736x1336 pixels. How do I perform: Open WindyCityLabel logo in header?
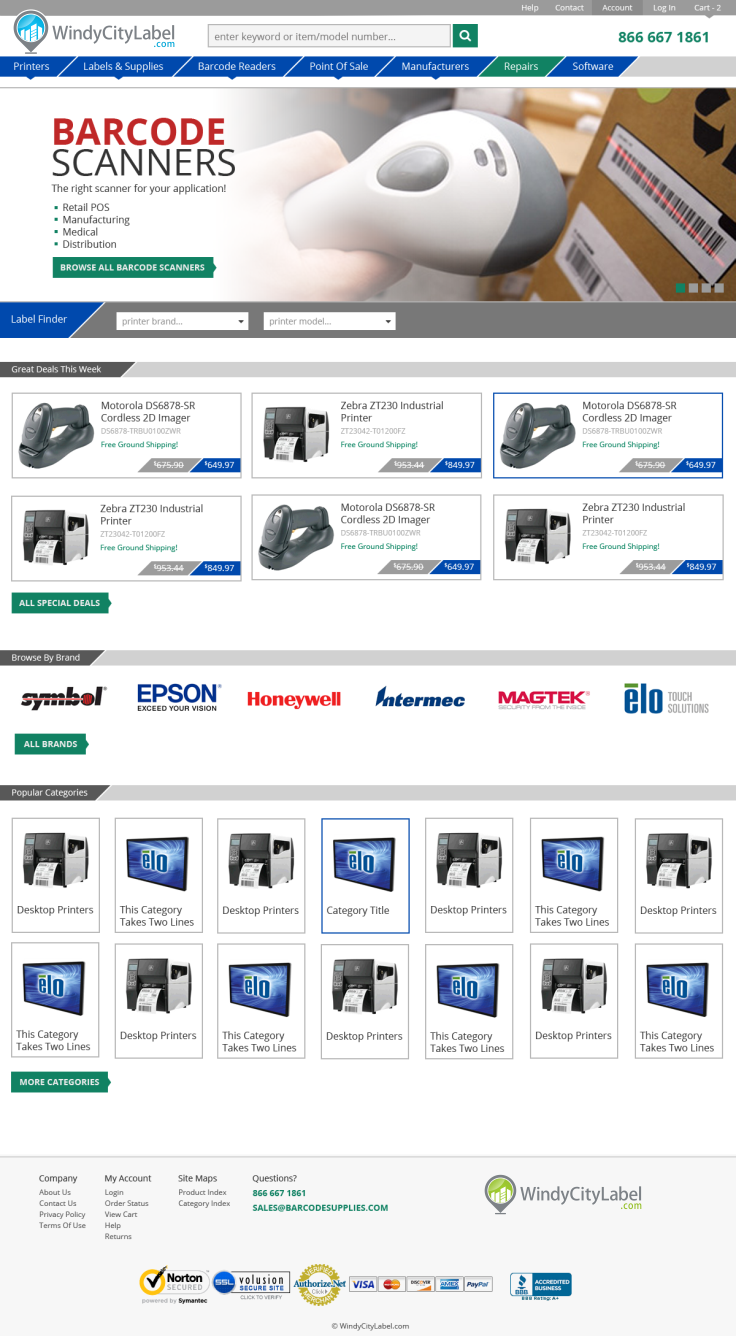click(96, 31)
